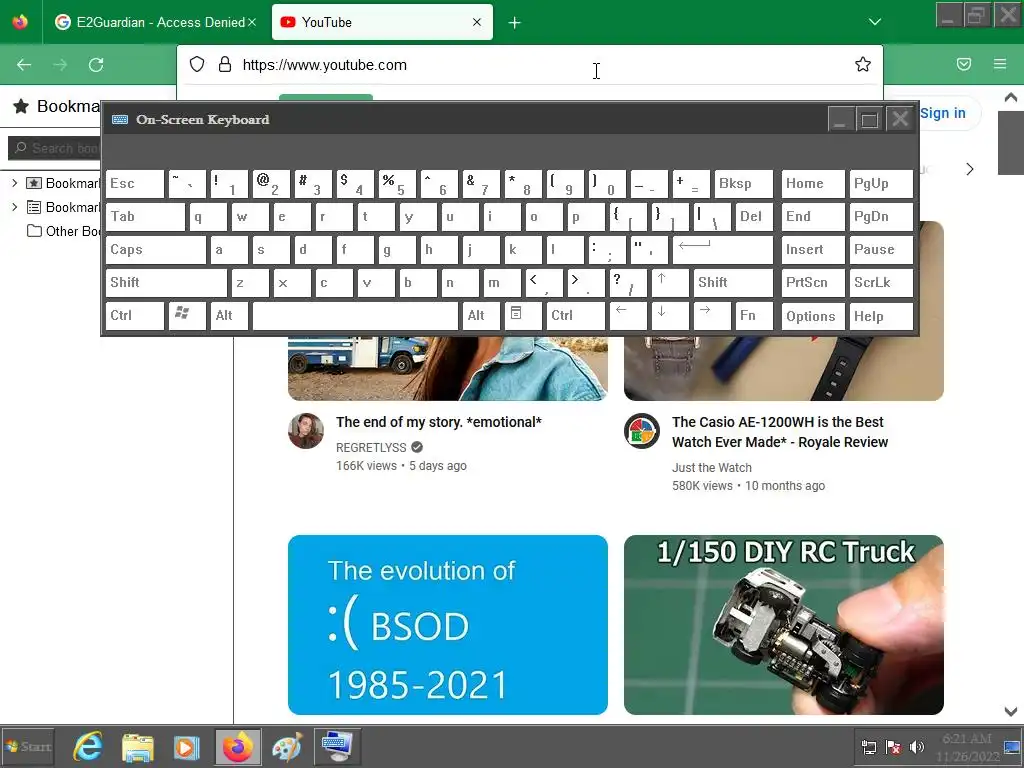This screenshot has width=1024, height=768.
Task: Click the context menu key on keyboard
Action: [523, 316]
